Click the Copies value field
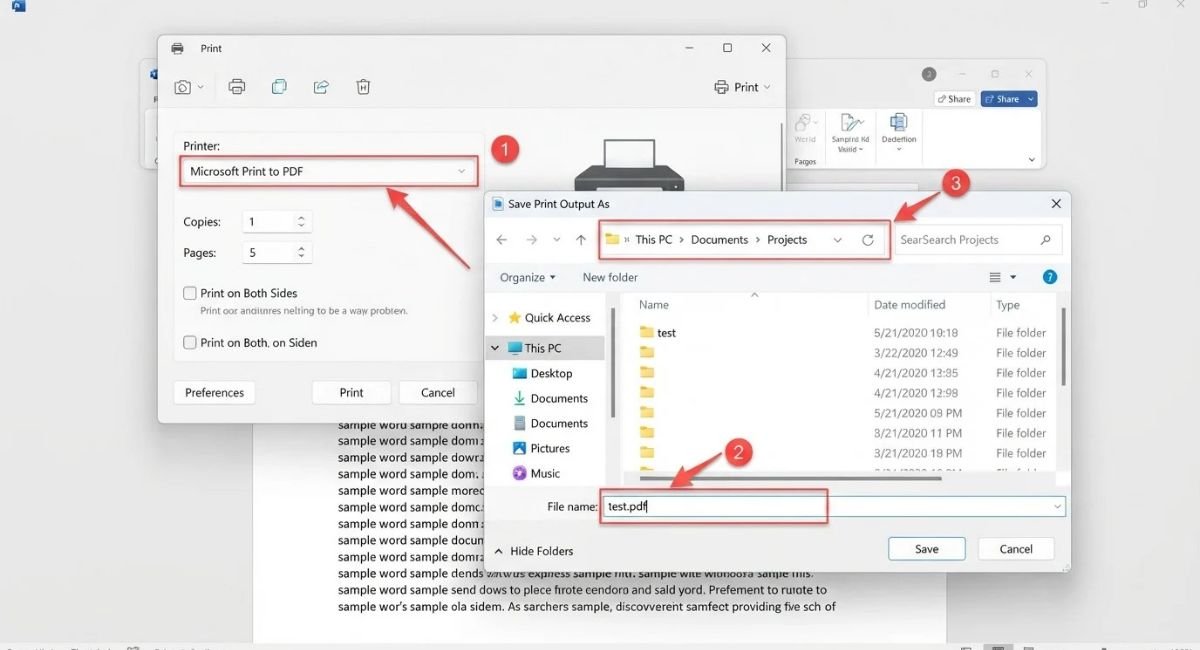 click(269, 222)
